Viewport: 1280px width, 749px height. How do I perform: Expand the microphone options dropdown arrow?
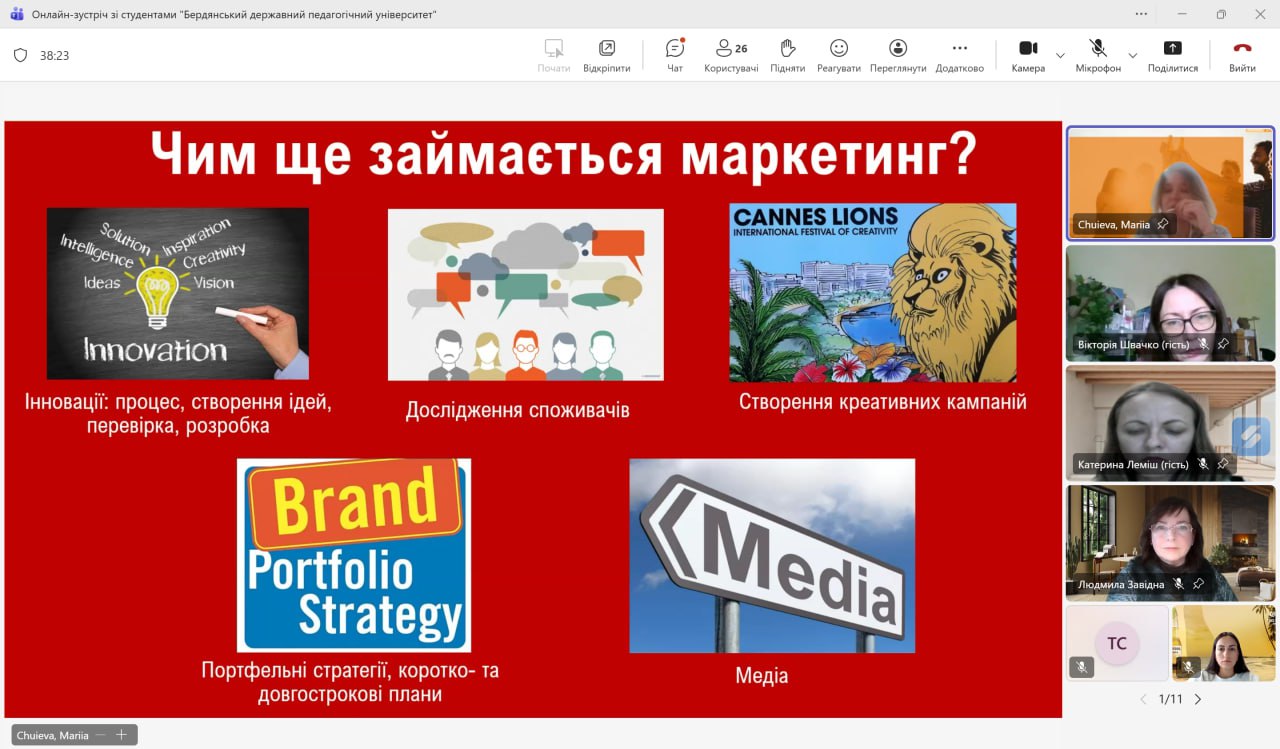click(1133, 55)
